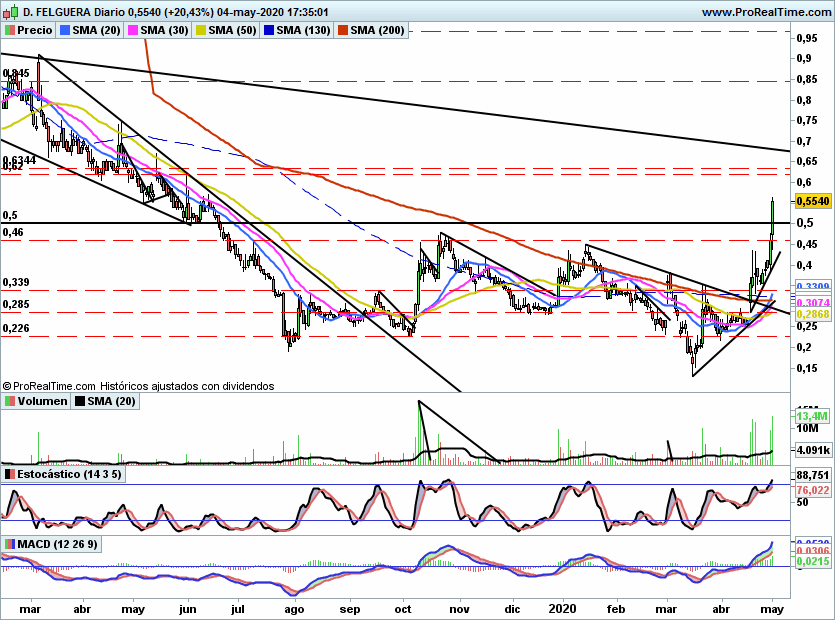Image resolution: width=835 pixels, height=620 pixels.
Task: Select the blue SMA (20) color square
Action: point(65,30)
